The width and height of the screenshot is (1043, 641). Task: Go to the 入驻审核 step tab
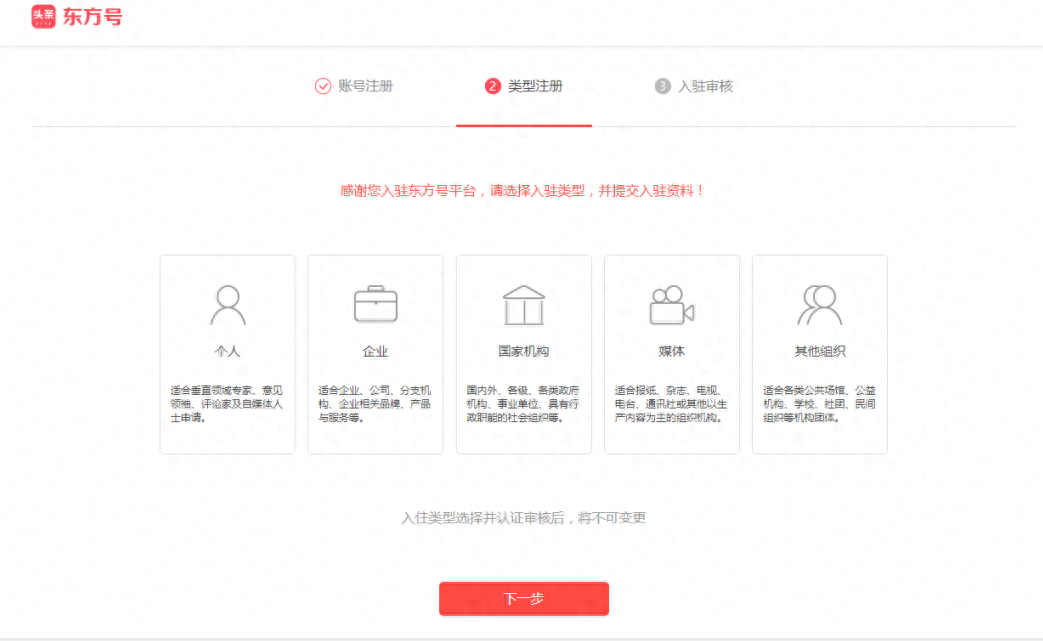(x=705, y=86)
